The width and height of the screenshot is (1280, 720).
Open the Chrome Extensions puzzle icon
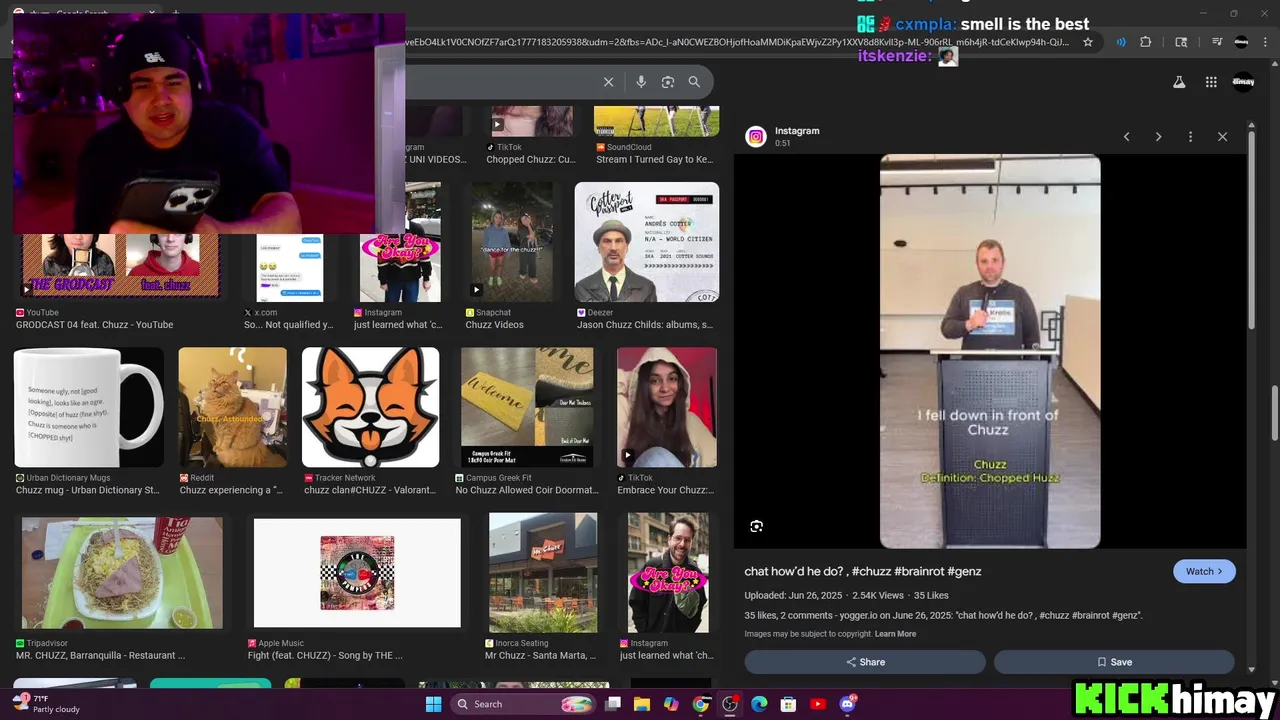pyautogui.click(x=1146, y=42)
